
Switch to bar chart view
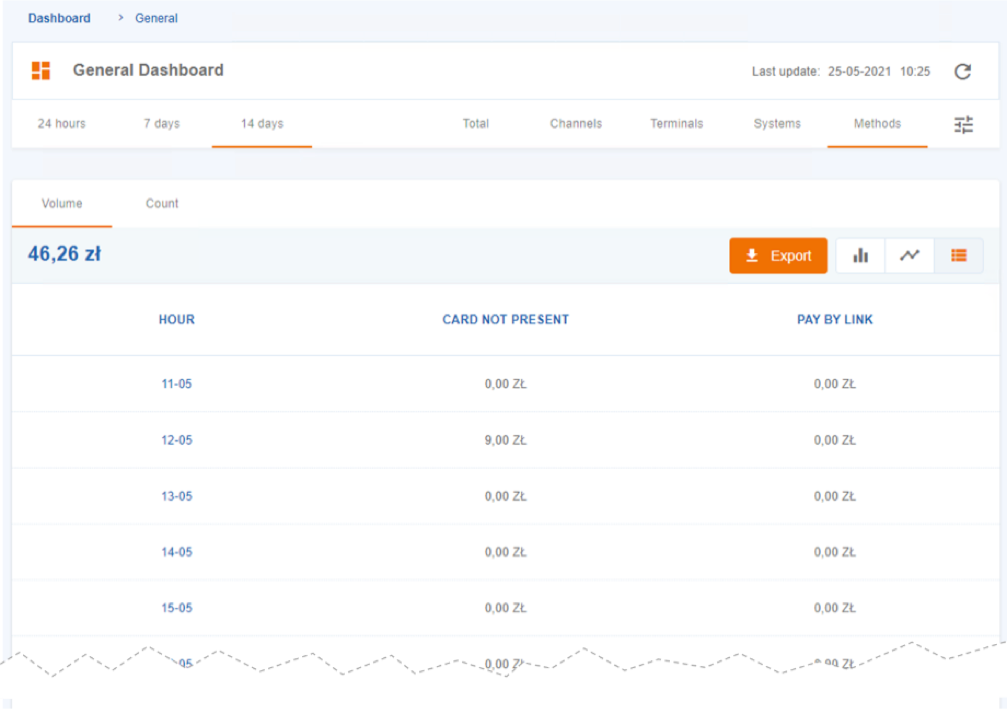861,256
